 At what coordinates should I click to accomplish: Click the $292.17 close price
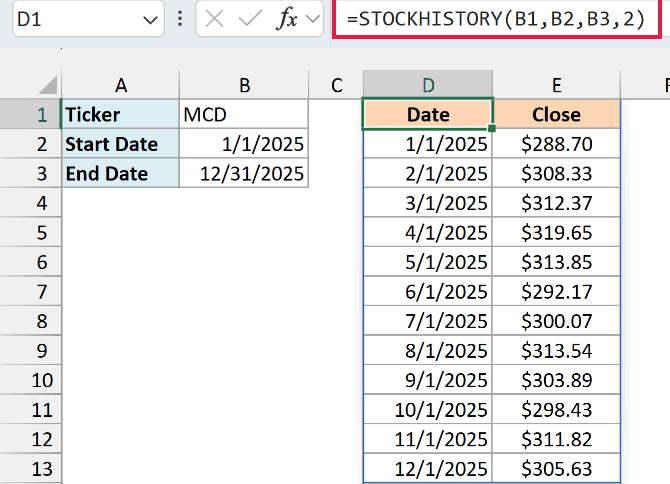(556, 291)
